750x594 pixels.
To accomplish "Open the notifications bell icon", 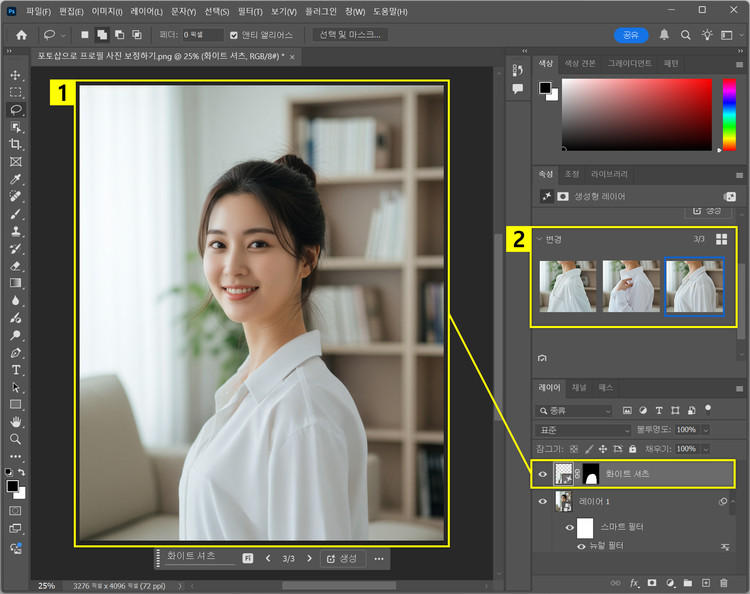I will click(x=664, y=35).
